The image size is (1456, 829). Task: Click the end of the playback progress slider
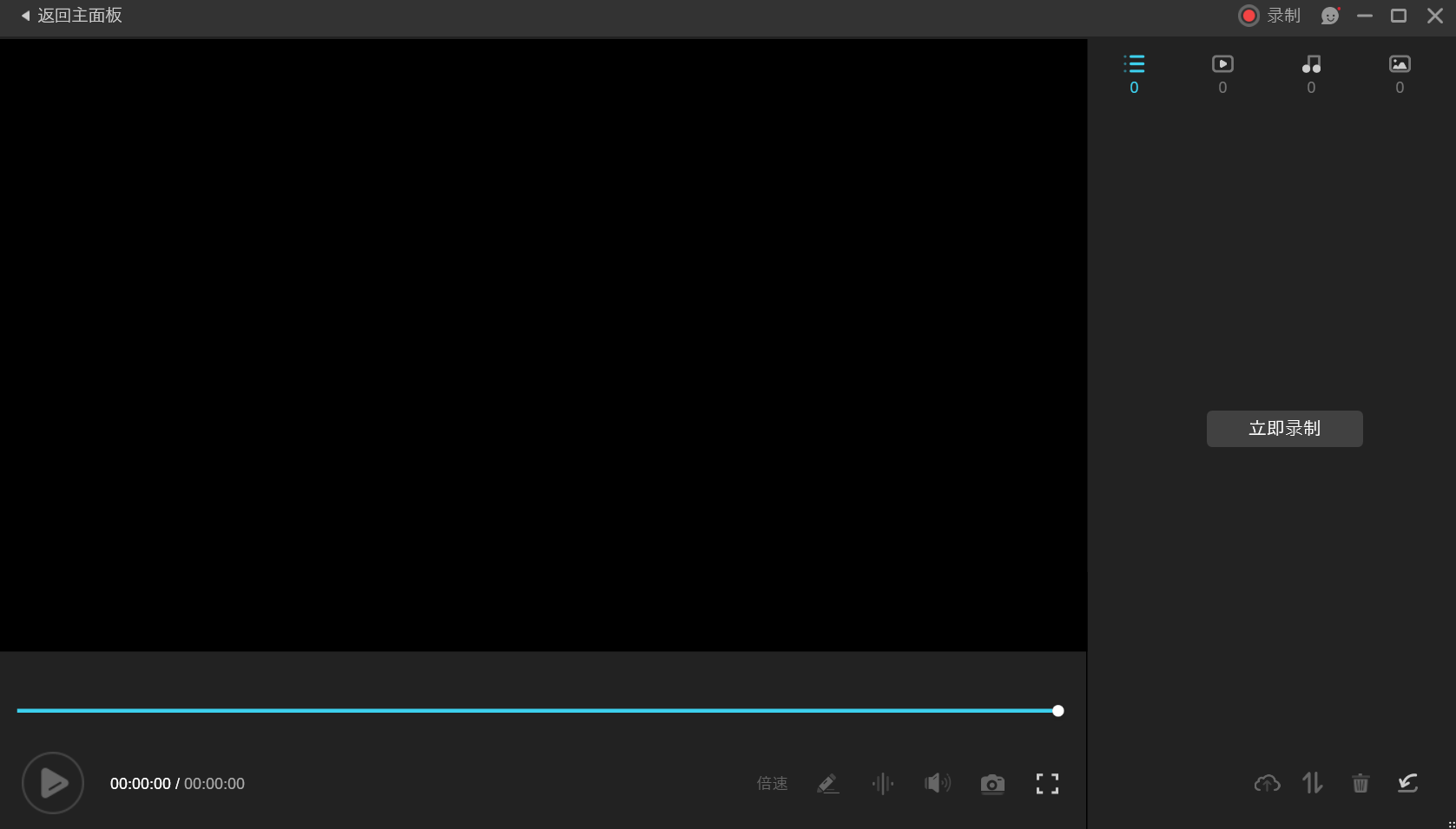coord(1057,711)
